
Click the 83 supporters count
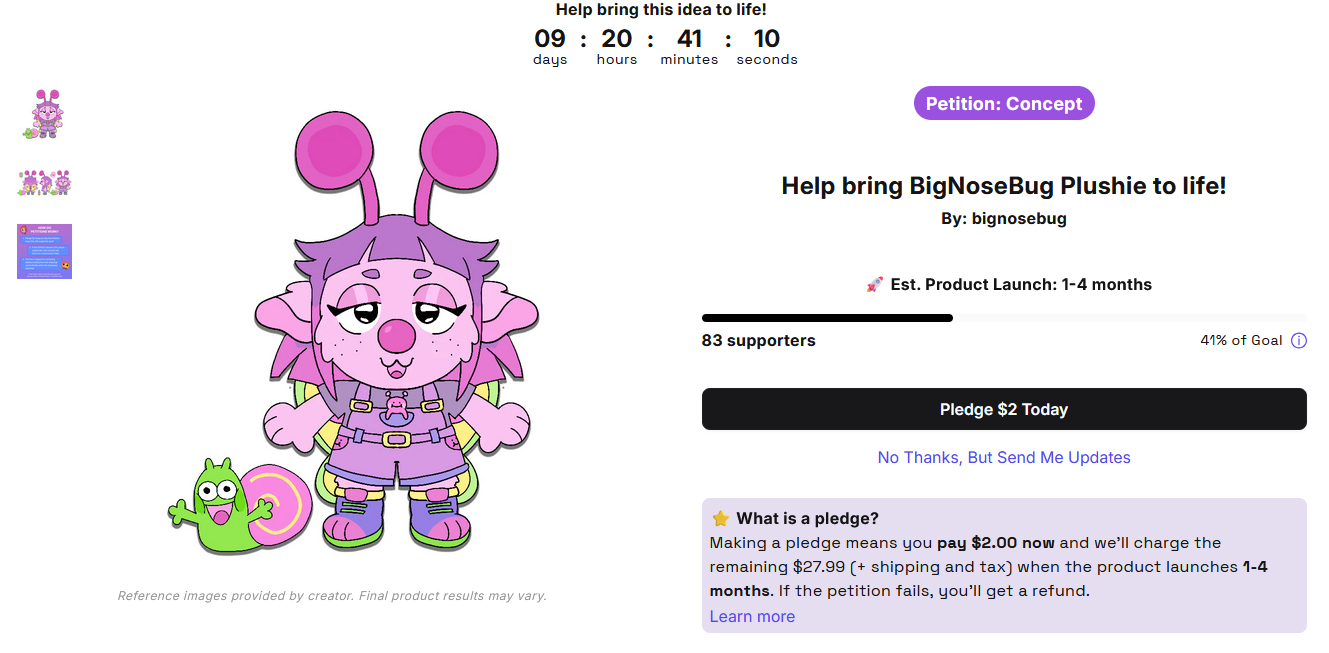point(758,341)
